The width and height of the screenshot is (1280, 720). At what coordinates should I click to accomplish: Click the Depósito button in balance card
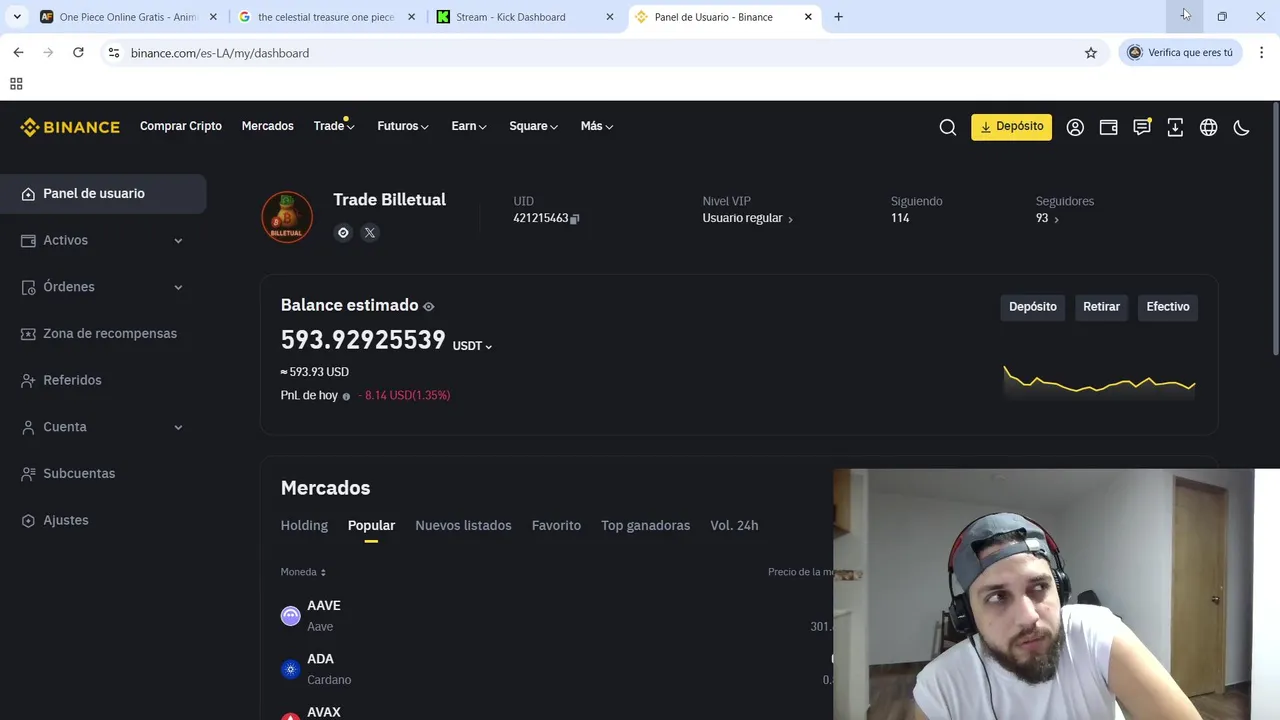coord(1032,307)
